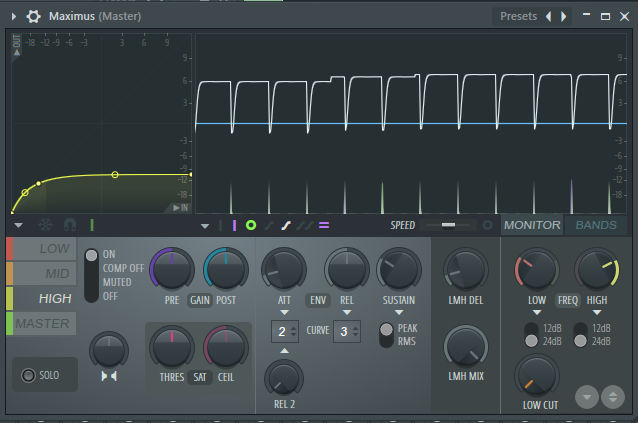638x423 pixels.
Task: Select the HIGH band
Action: tap(42, 299)
